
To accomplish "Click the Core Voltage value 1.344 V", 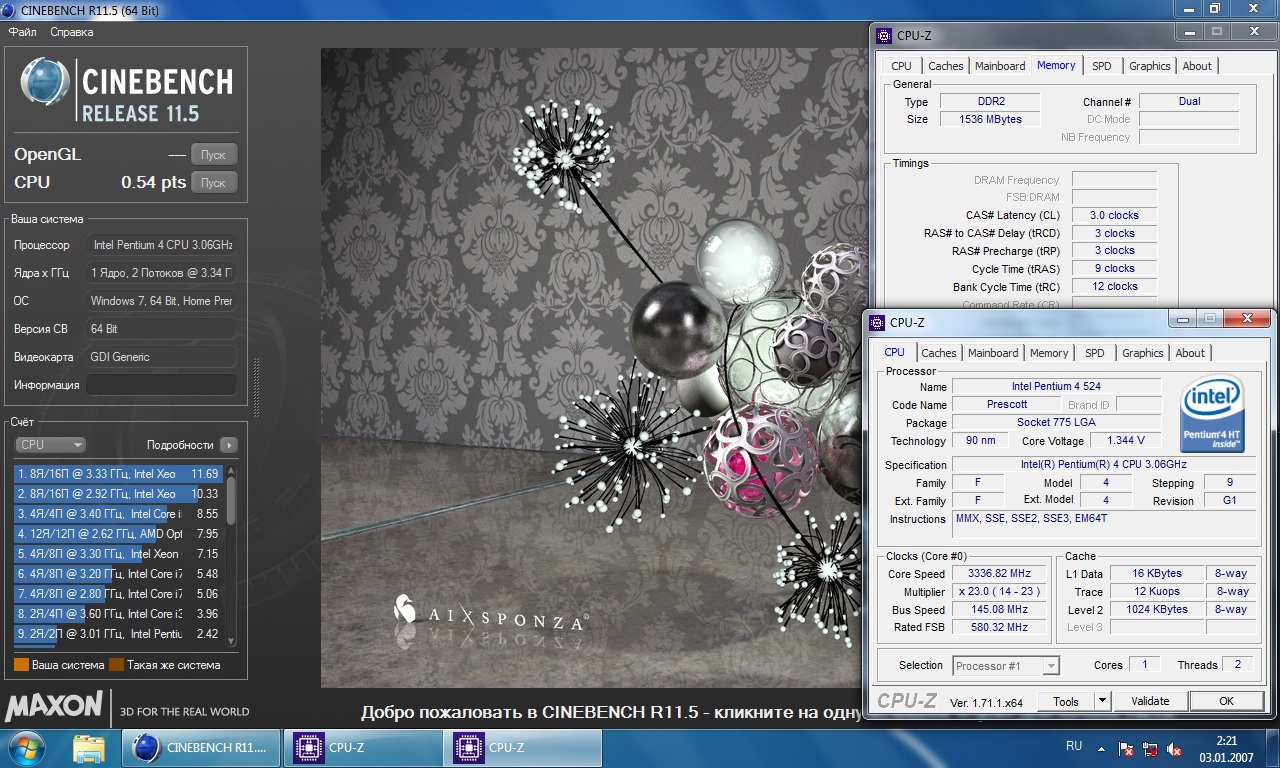I will click(1126, 440).
